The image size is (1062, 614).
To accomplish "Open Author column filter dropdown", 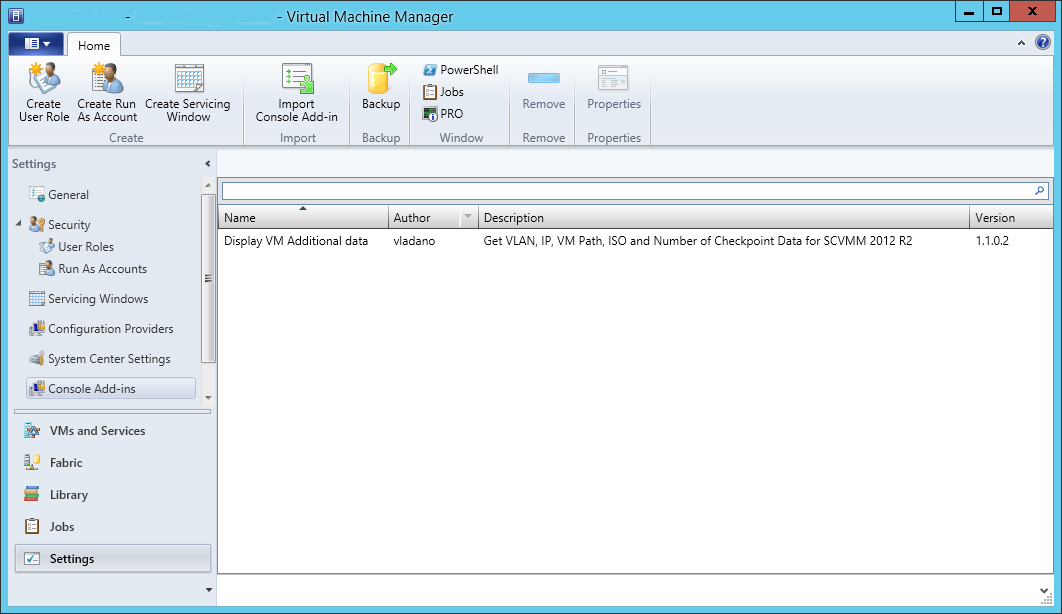I will 467,217.
